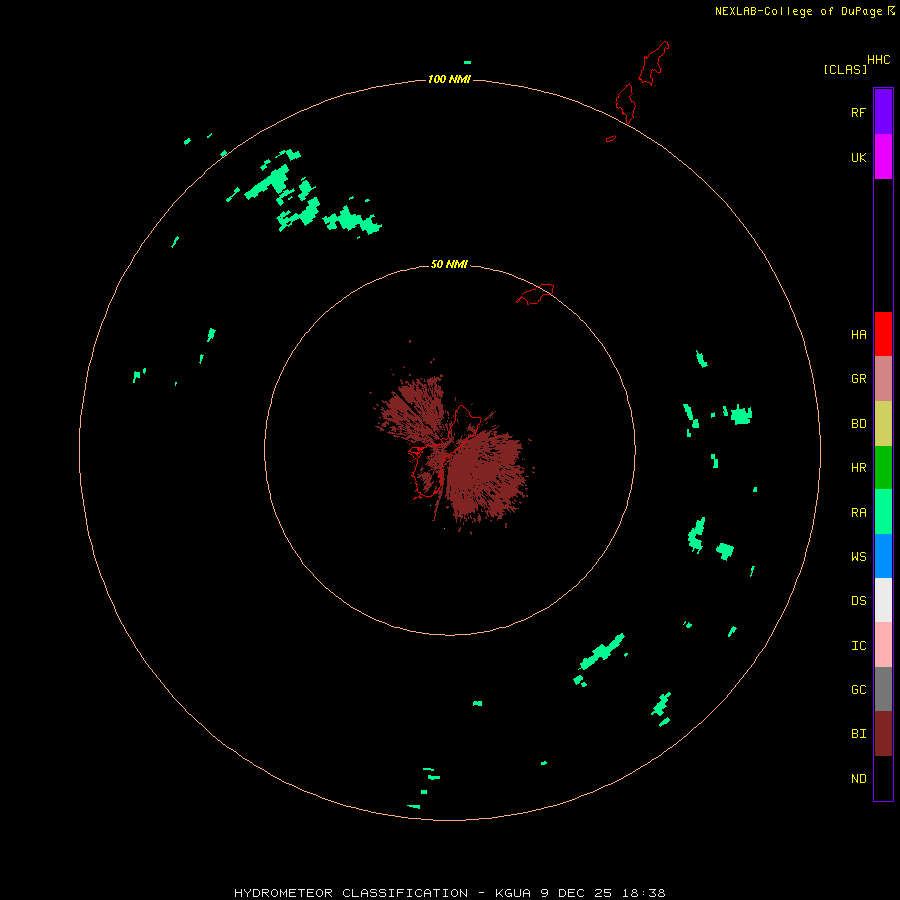Click the IC legend label
This screenshot has height=900, width=900.
(x=859, y=646)
